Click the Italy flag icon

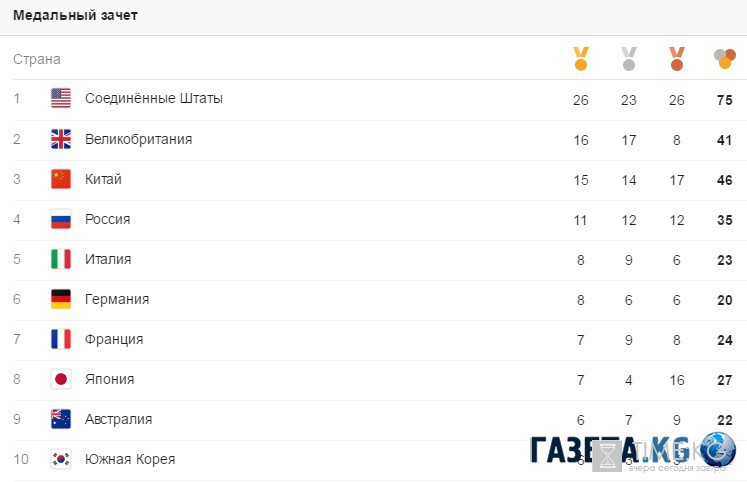[61, 259]
